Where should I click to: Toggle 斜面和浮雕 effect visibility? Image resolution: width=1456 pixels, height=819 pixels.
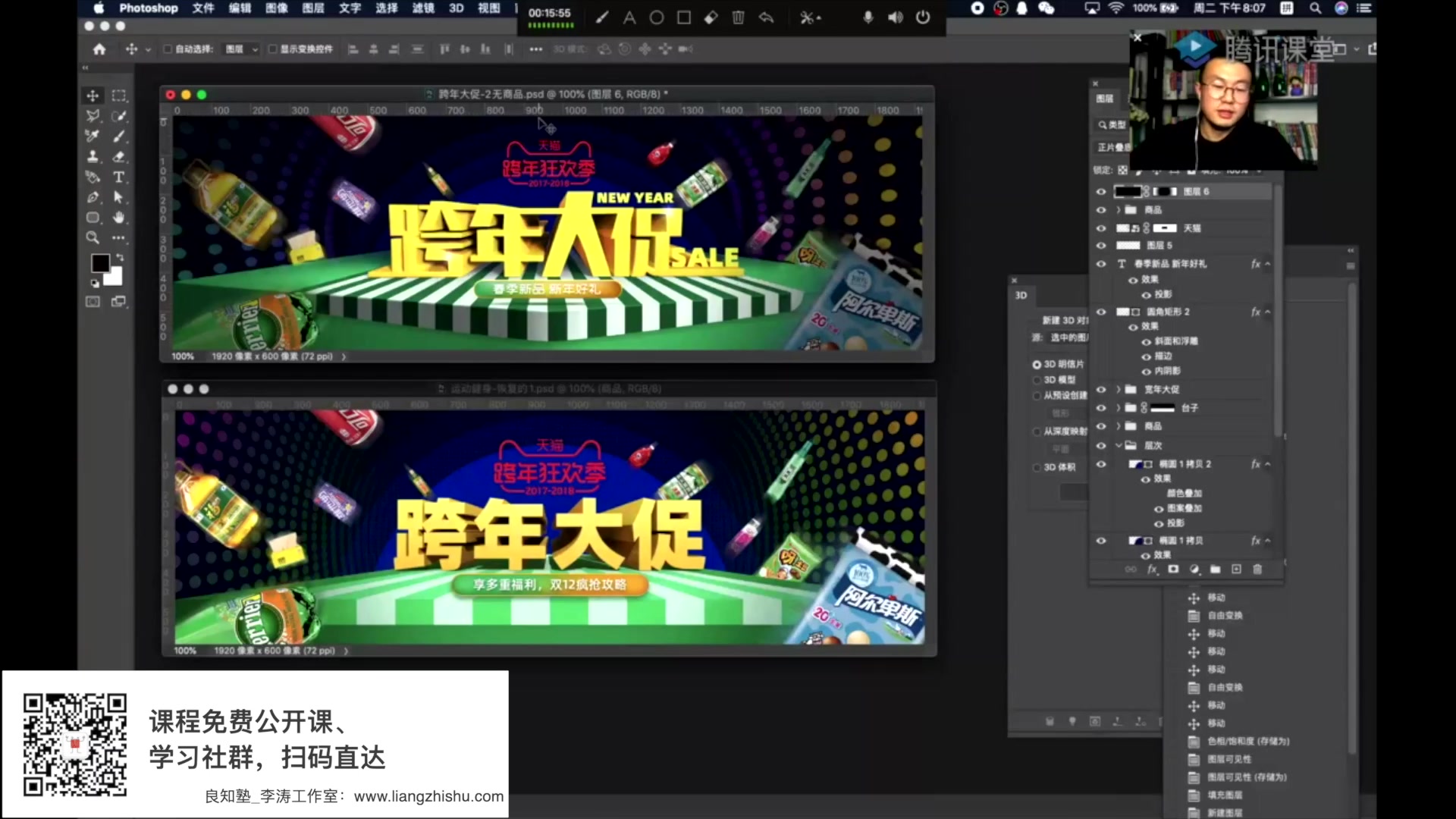pos(1147,342)
